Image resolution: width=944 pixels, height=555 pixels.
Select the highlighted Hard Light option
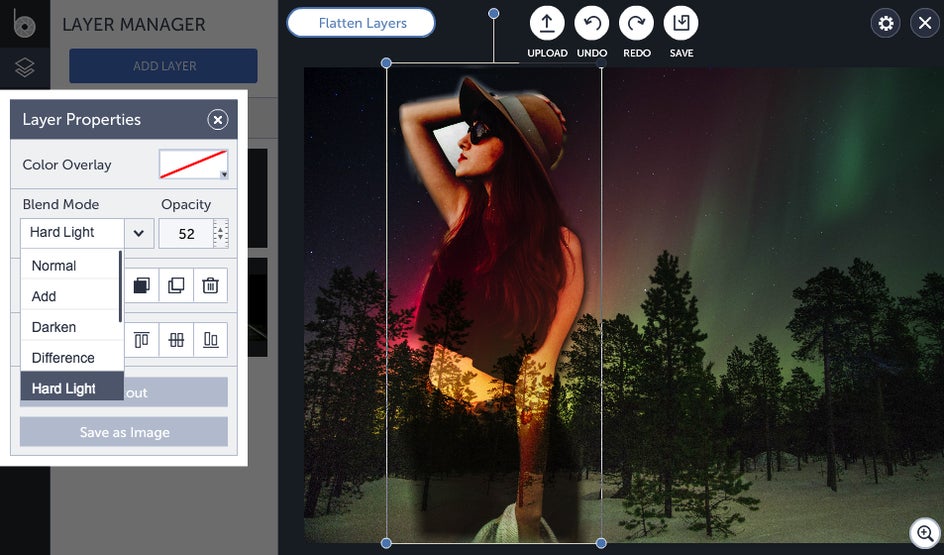[x=72, y=387]
